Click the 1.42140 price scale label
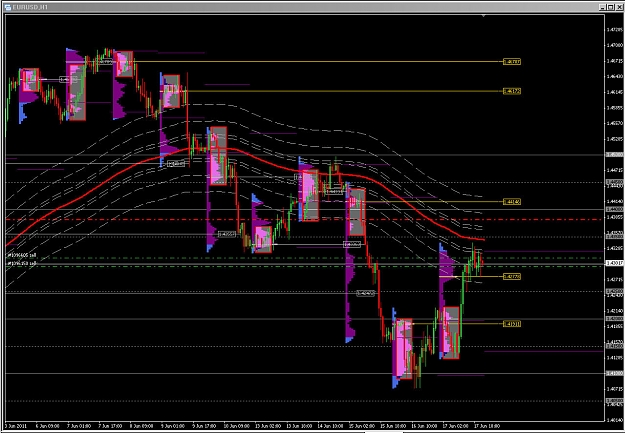This screenshot has width=625, height=433. pos(614,311)
